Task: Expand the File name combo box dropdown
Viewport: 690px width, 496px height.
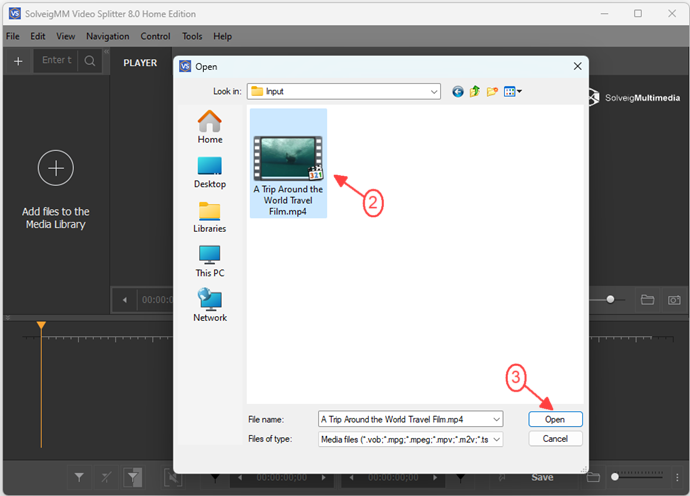Action: (496, 419)
